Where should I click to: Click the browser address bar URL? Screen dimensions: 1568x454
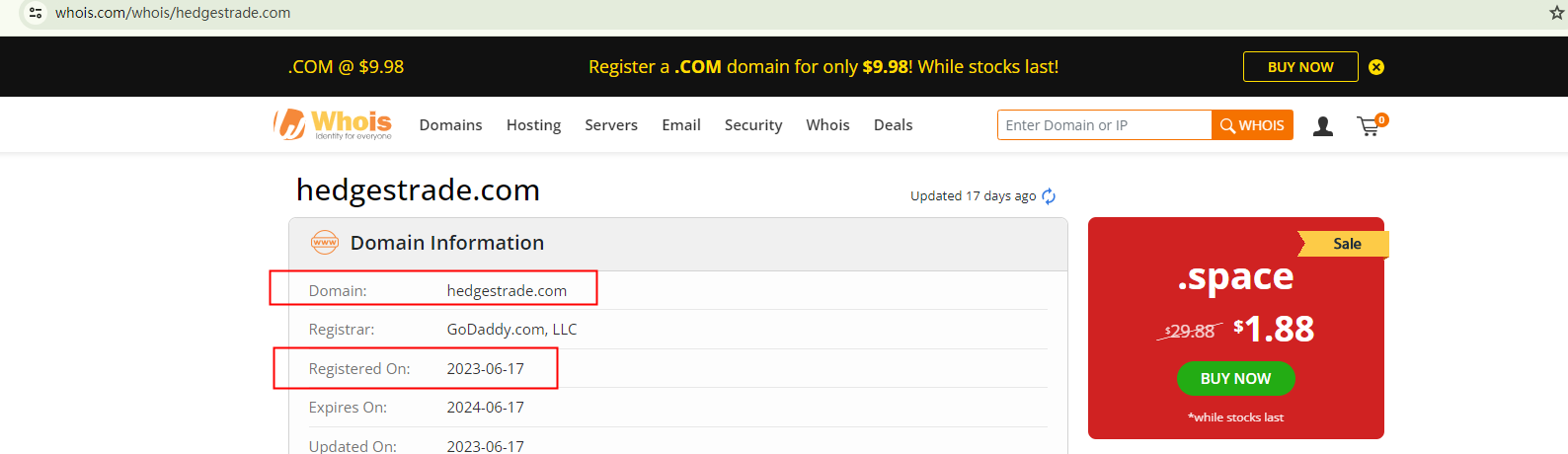tap(173, 13)
